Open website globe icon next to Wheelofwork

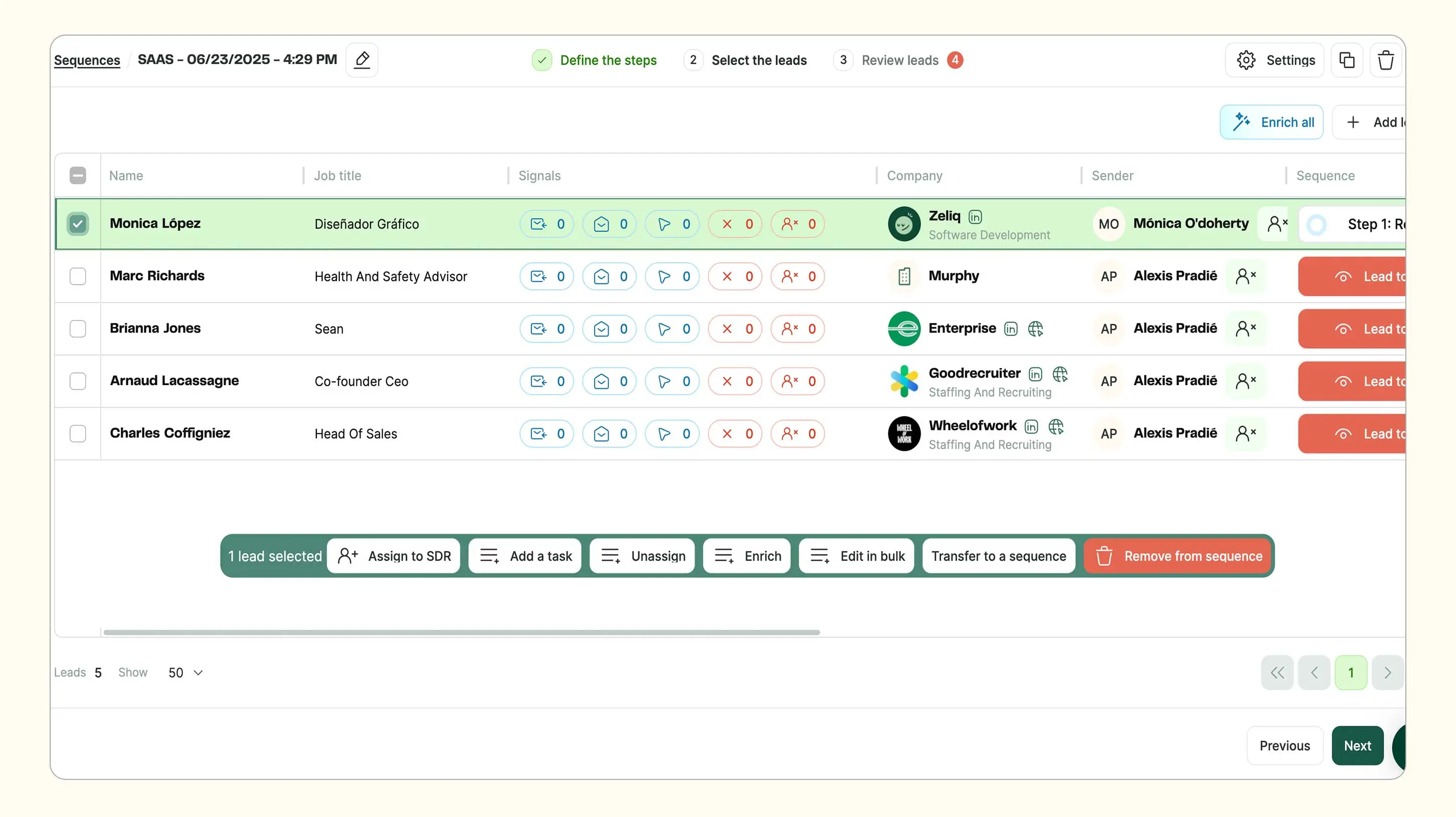pos(1056,426)
